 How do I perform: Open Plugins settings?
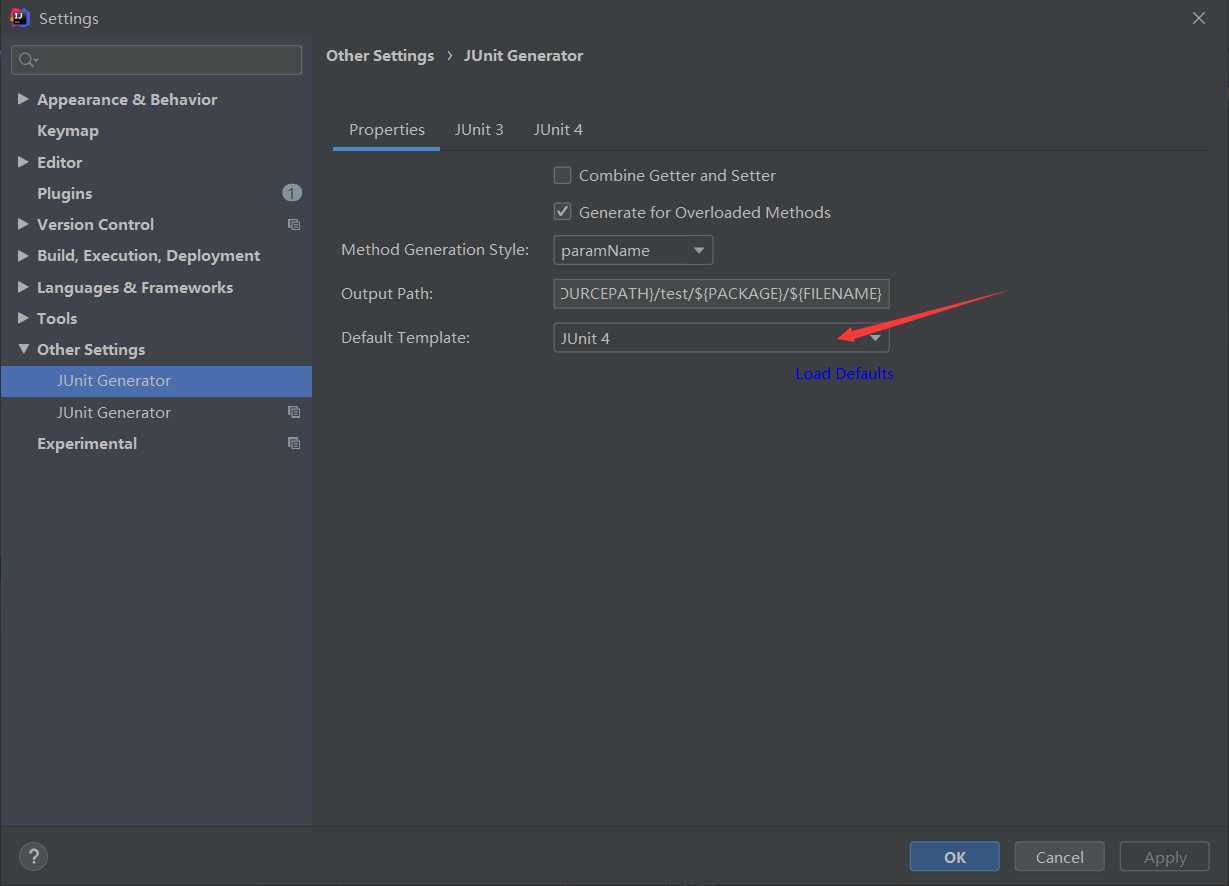pyautogui.click(x=64, y=193)
